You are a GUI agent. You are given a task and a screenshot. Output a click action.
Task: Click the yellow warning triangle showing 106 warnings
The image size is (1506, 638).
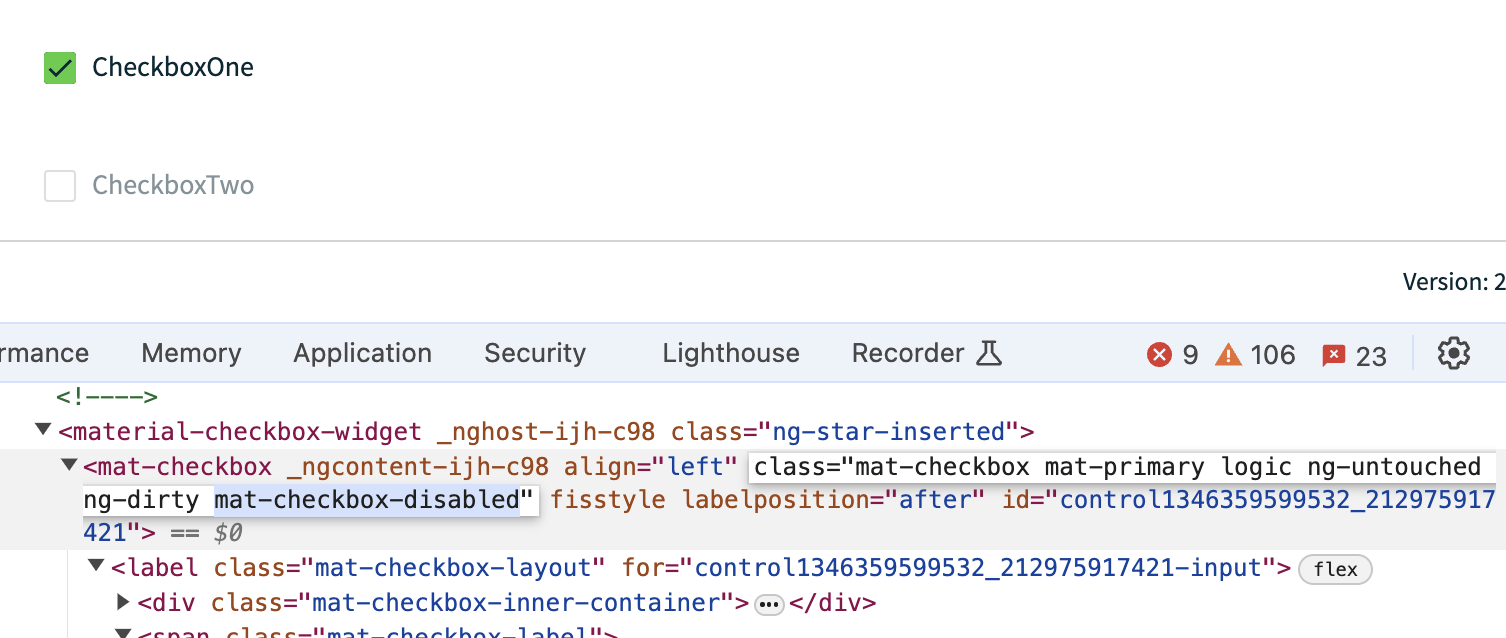pyautogui.click(x=1230, y=353)
